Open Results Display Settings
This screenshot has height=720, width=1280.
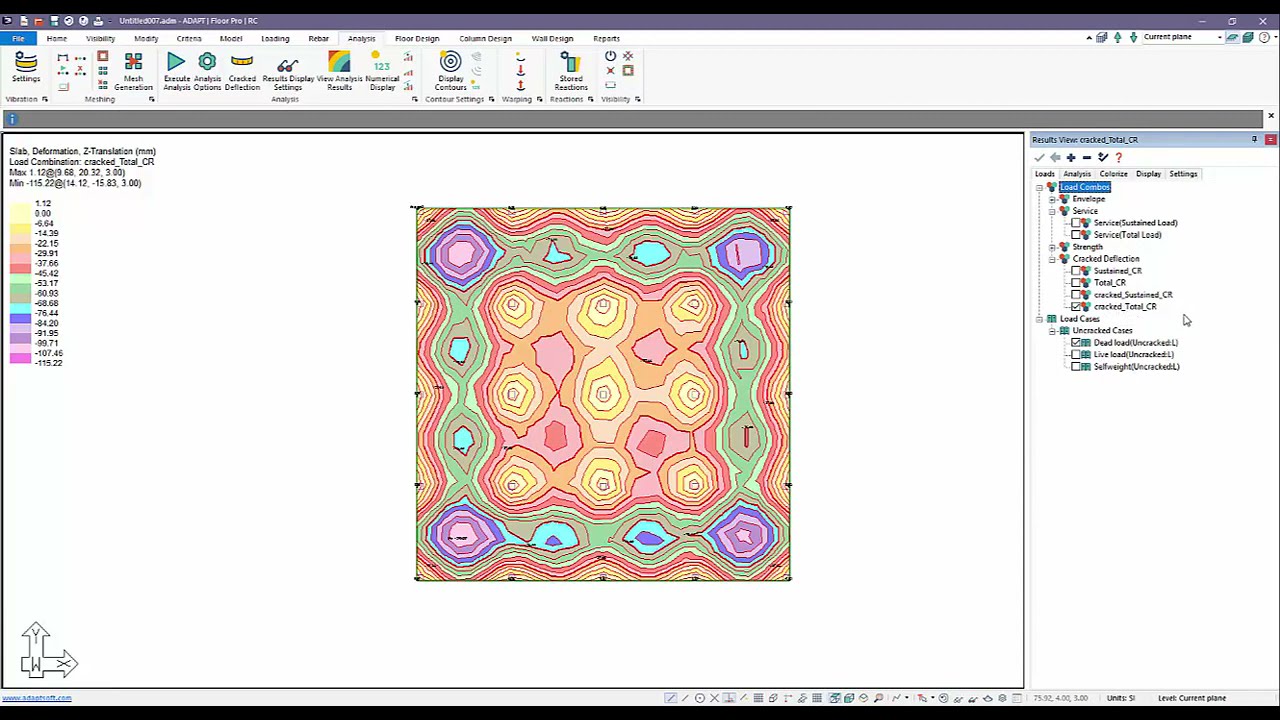pos(288,72)
